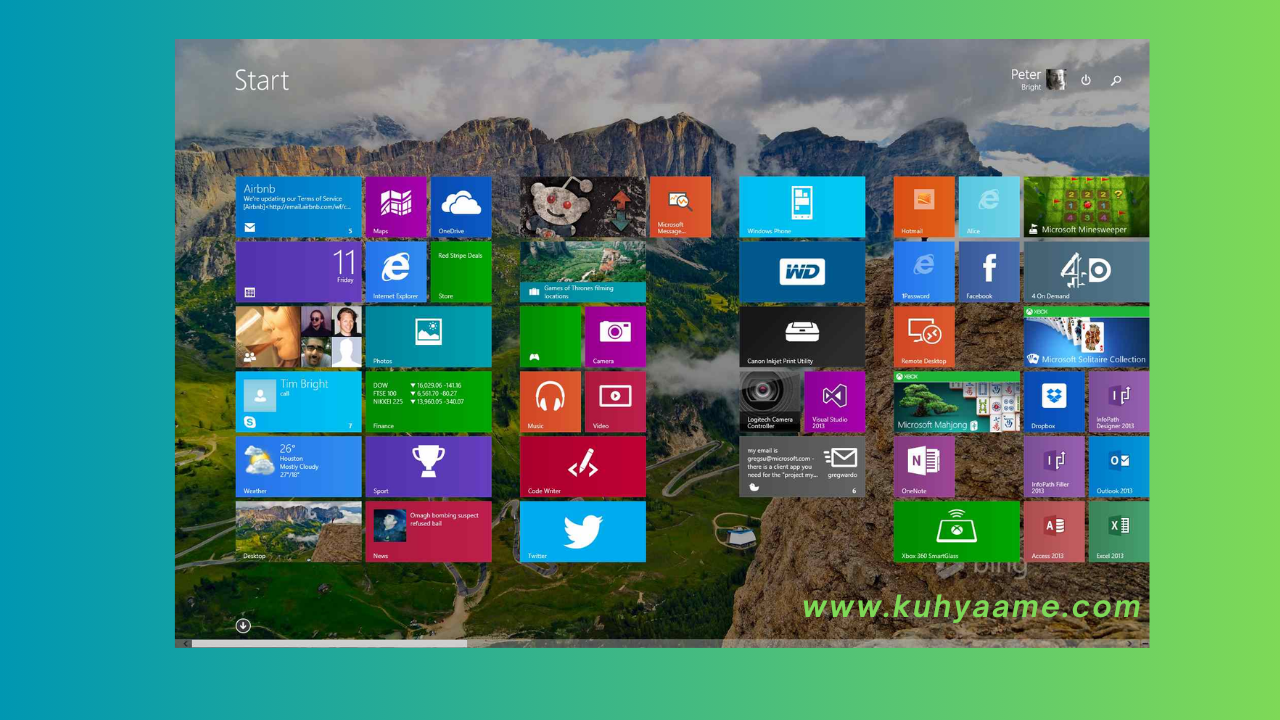Open the Reddit alien tile
Viewport: 1280px width, 720px height.
pyautogui.click(x=583, y=207)
